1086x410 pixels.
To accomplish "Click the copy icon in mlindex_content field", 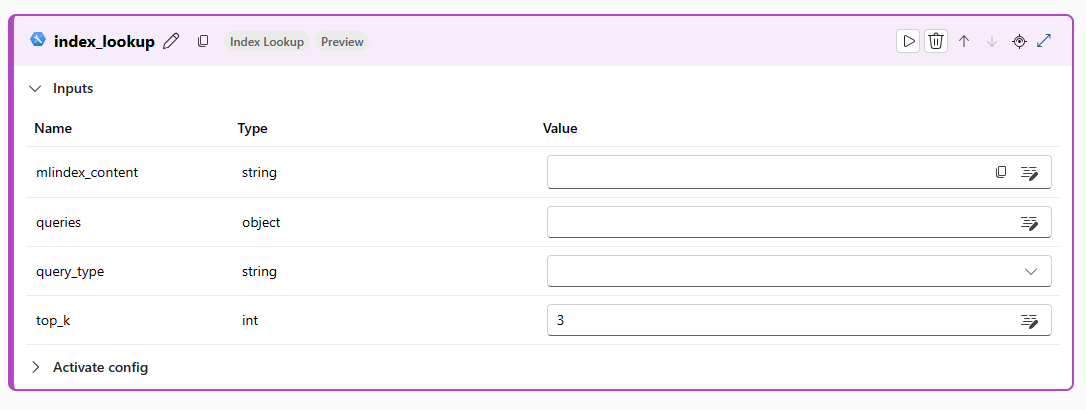I will [1001, 172].
